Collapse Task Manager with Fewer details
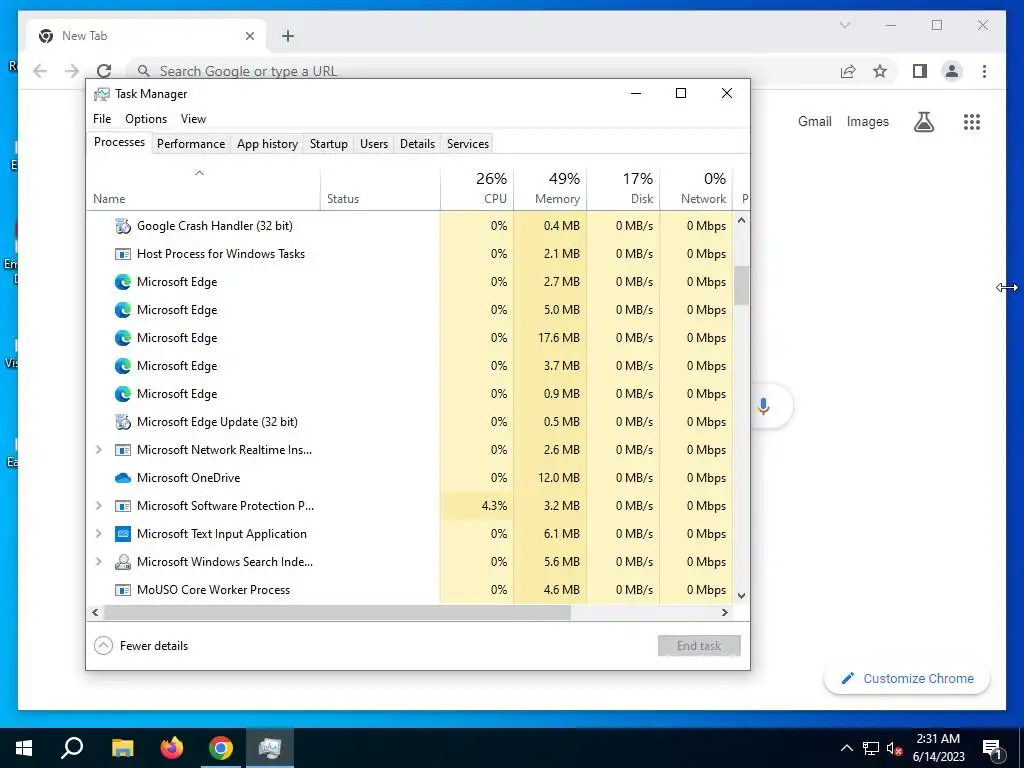This screenshot has height=768, width=1024. coord(141,646)
